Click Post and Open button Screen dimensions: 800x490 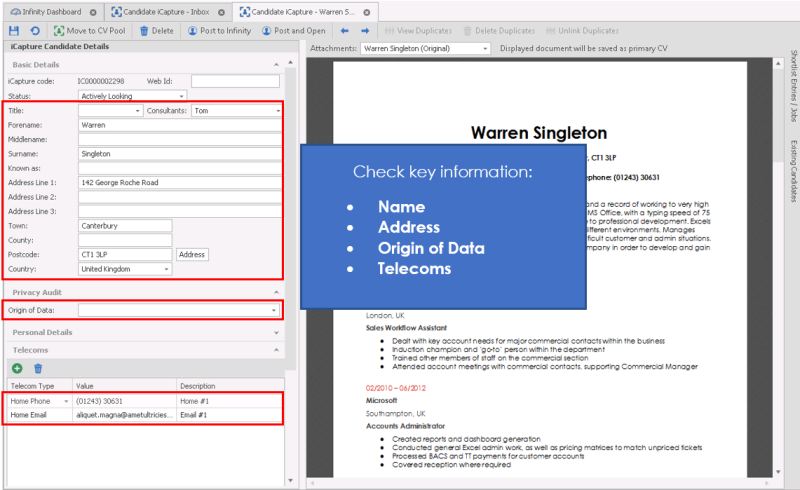[x=293, y=31]
